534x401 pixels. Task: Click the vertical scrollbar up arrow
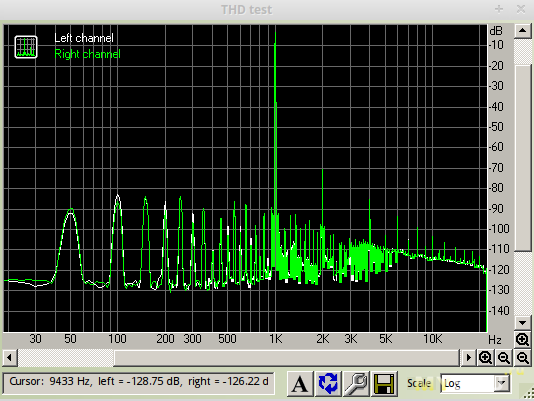click(x=522, y=31)
